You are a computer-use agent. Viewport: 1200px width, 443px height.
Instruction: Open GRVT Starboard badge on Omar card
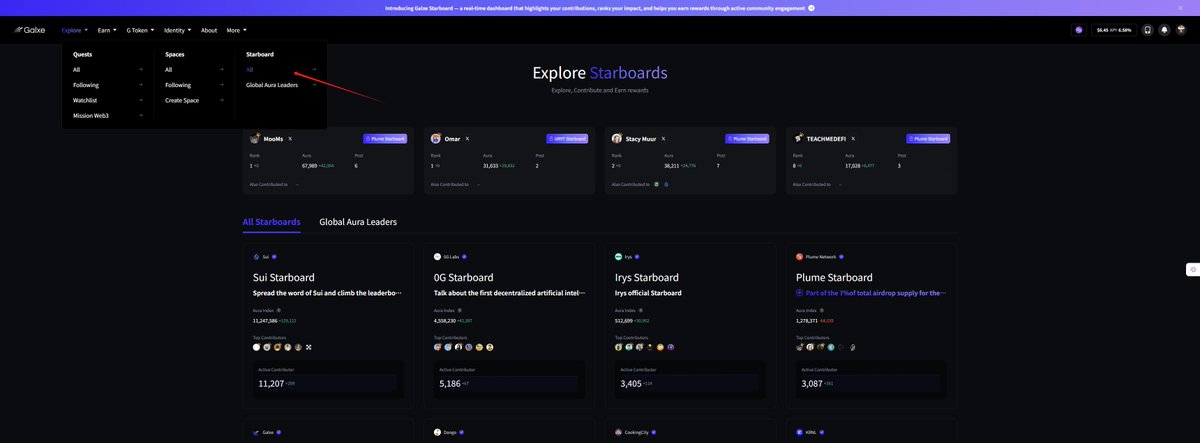coord(567,139)
